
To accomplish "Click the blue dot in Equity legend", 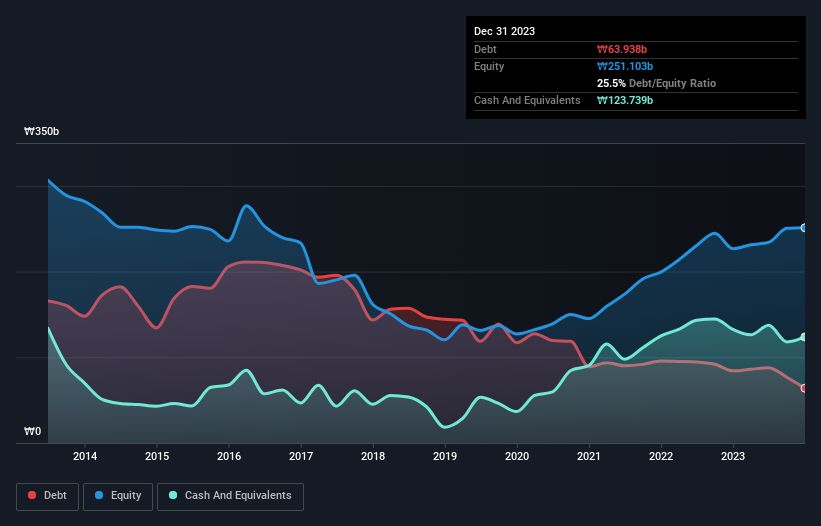I will pyautogui.click(x=98, y=495).
